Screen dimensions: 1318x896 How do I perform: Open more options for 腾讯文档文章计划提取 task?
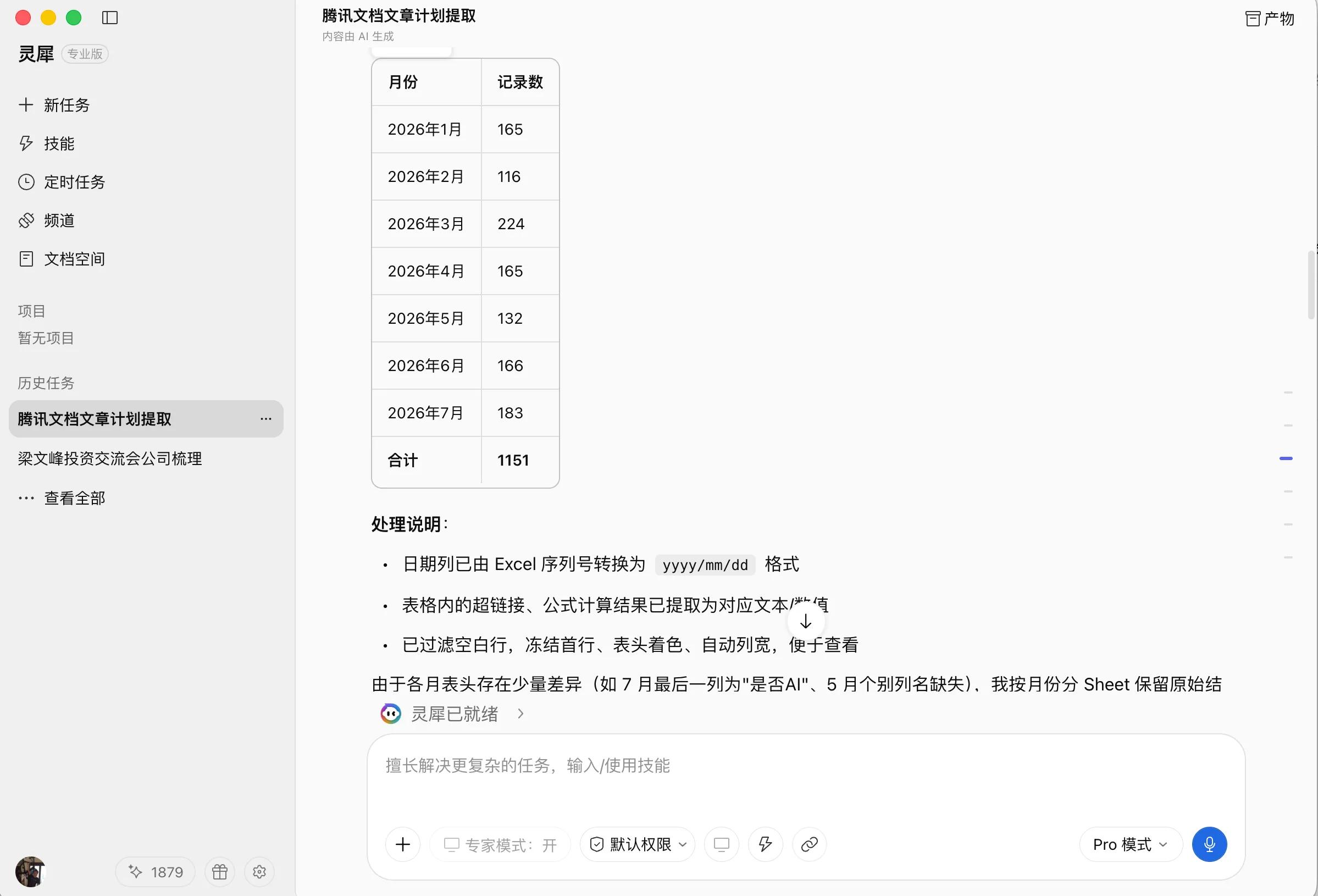click(x=266, y=419)
